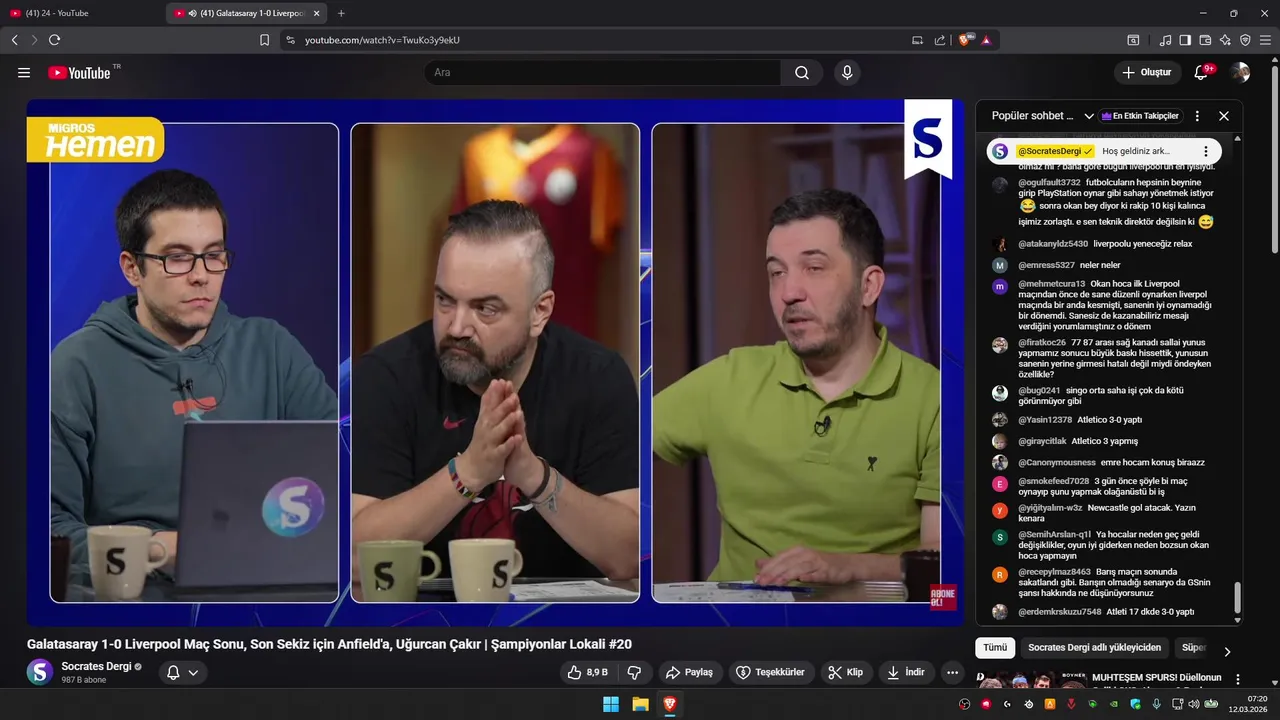Like the video with 8,9 B

coord(587,673)
